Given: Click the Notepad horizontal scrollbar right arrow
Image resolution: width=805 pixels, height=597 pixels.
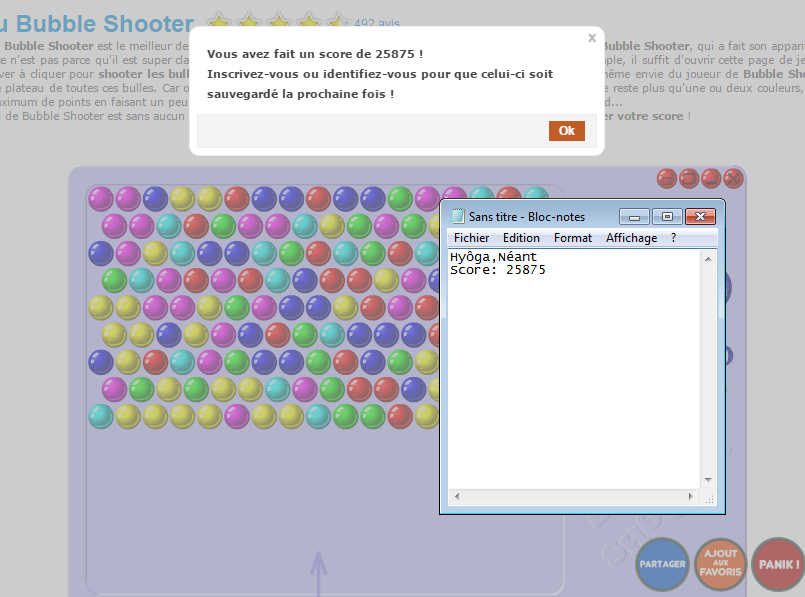Looking at the screenshot, I should tap(691, 496).
